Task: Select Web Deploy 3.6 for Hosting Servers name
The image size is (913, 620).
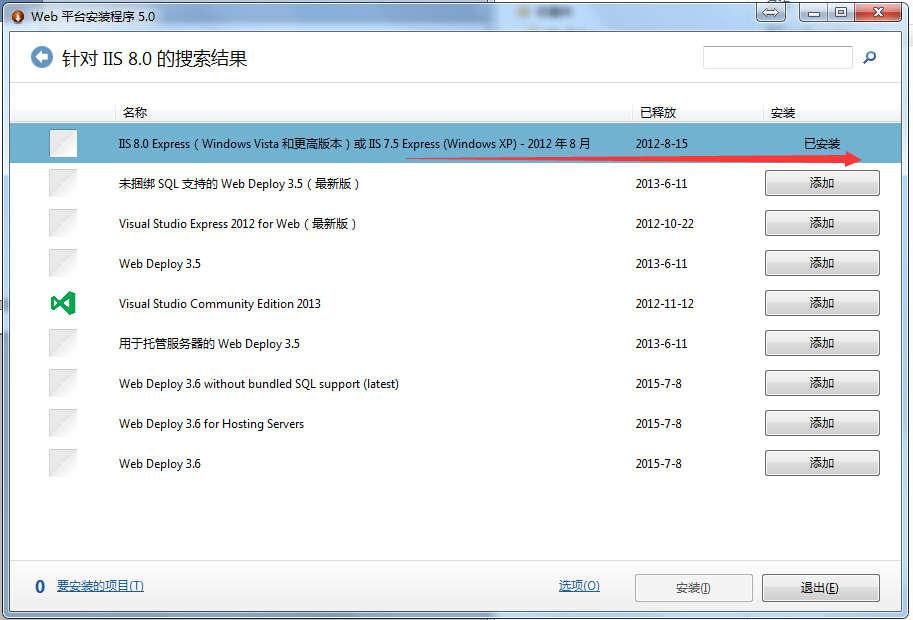Action: pos(211,424)
